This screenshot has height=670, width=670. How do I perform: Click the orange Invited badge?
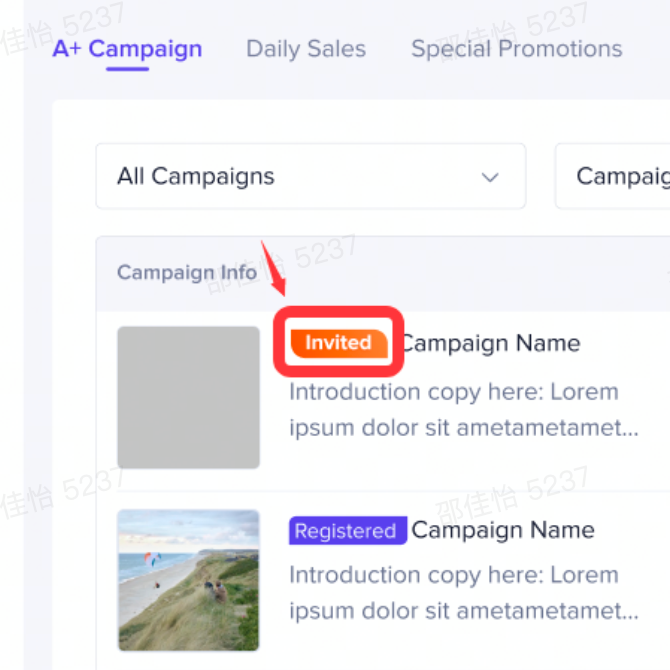[x=338, y=343]
